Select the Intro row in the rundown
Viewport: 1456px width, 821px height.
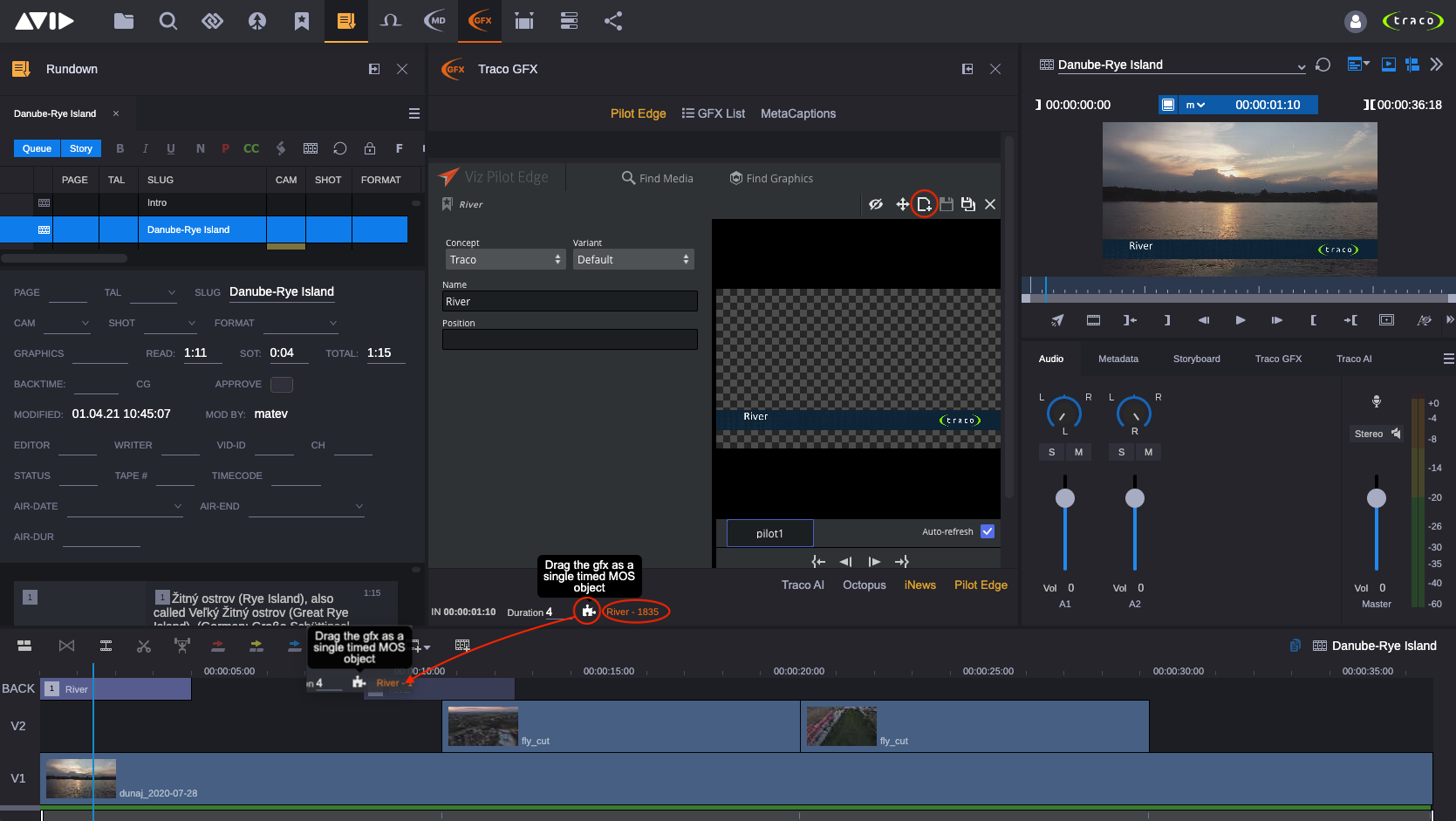click(x=204, y=202)
